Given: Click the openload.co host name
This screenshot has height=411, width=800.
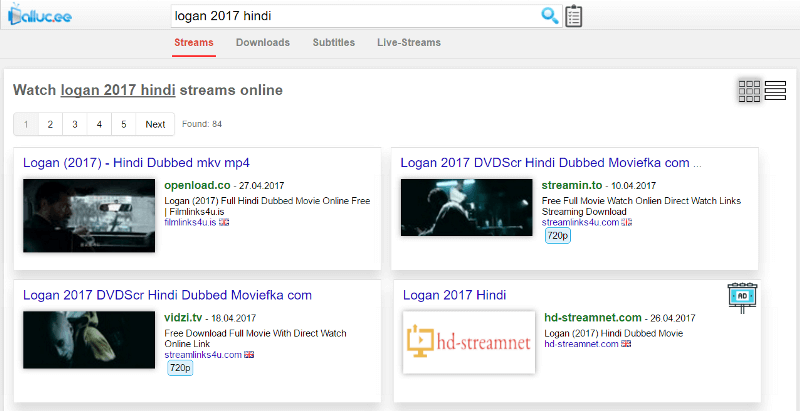Looking at the screenshot, I should [197, 185].
